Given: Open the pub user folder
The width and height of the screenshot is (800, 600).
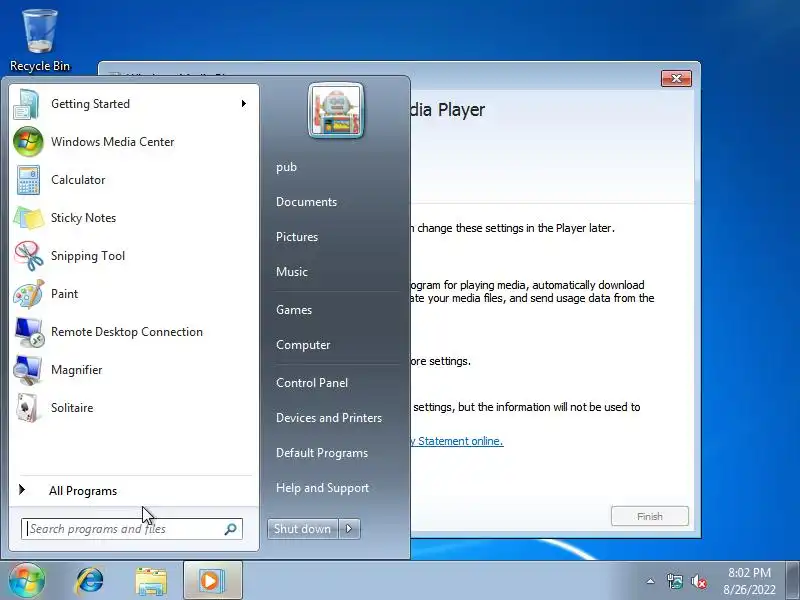Looking at the screenshot, I should pyautogui.click(x=286, y=167).
